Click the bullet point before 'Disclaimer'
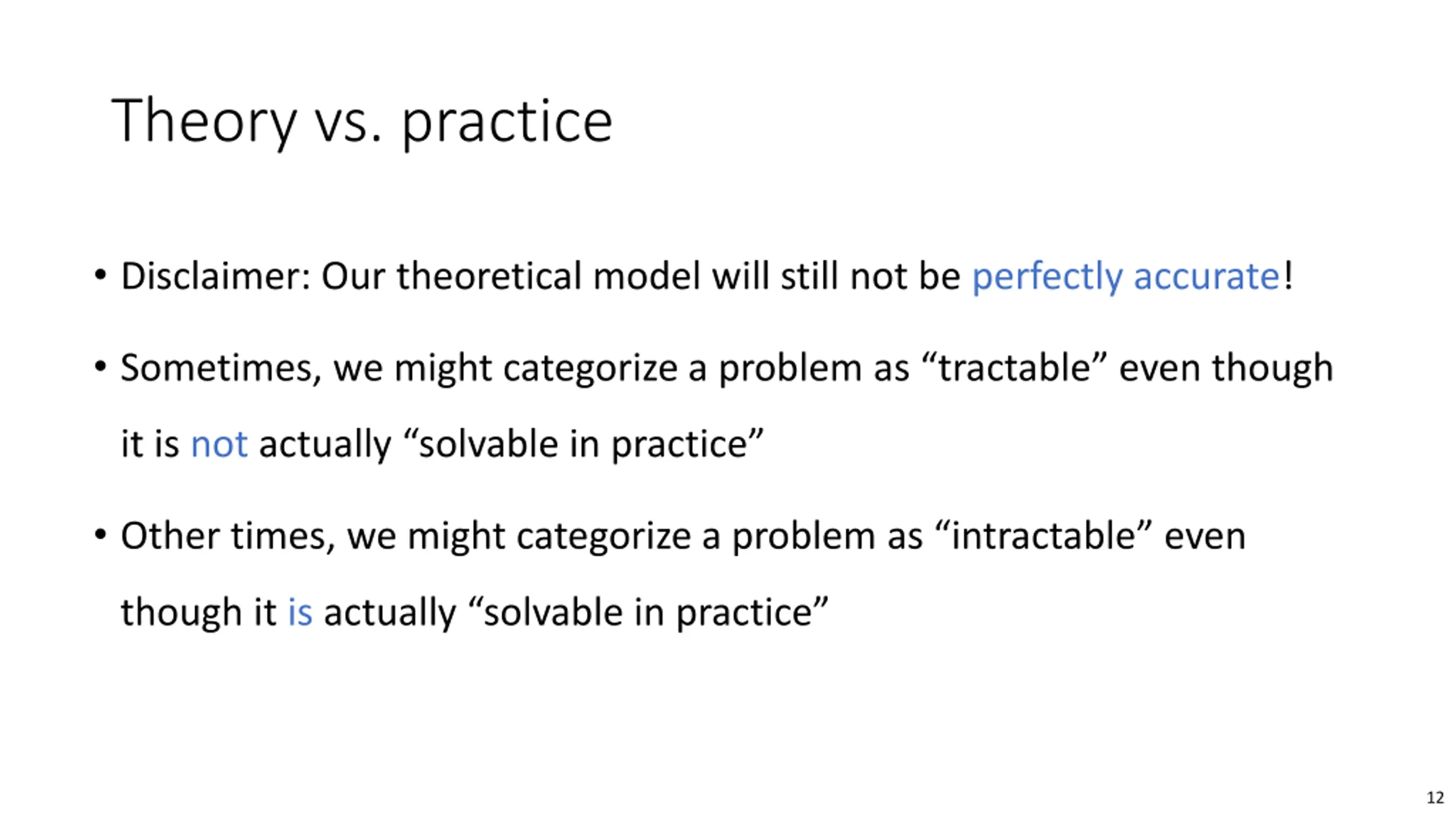This screenshot has height=819, width=1456. pyautogui.click(x=101, y=276)
